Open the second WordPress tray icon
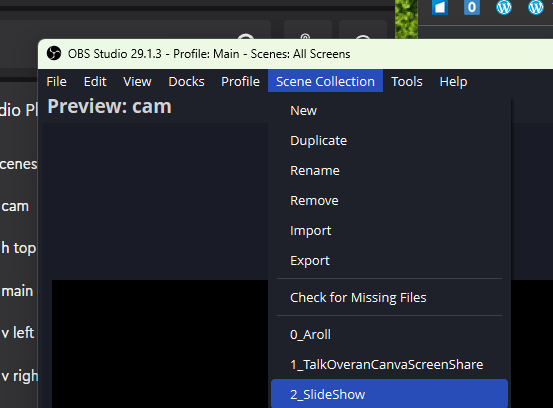 536,7
